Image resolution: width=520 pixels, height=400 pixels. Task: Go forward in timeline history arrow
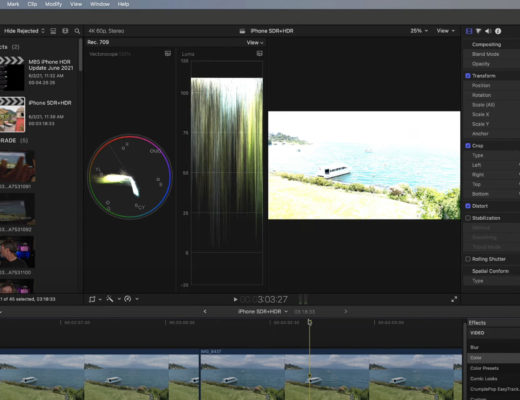(346, 311)
